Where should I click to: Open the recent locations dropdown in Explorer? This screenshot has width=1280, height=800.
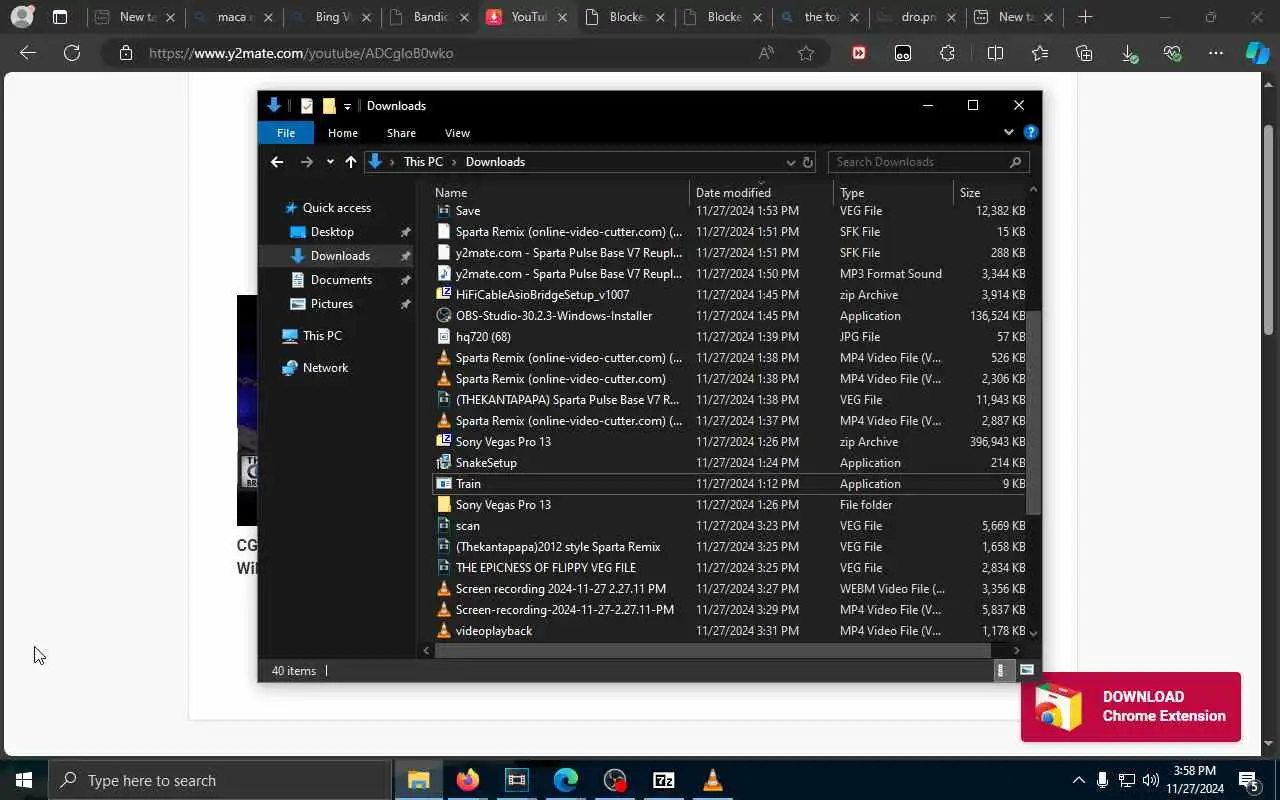click(330, 162)
